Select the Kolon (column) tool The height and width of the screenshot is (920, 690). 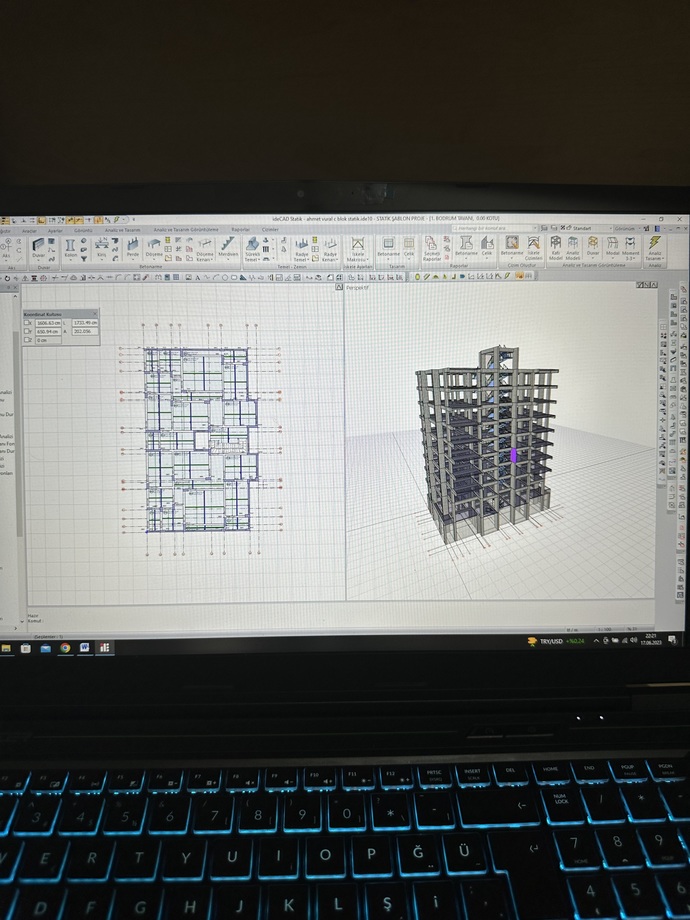(70, 249)
